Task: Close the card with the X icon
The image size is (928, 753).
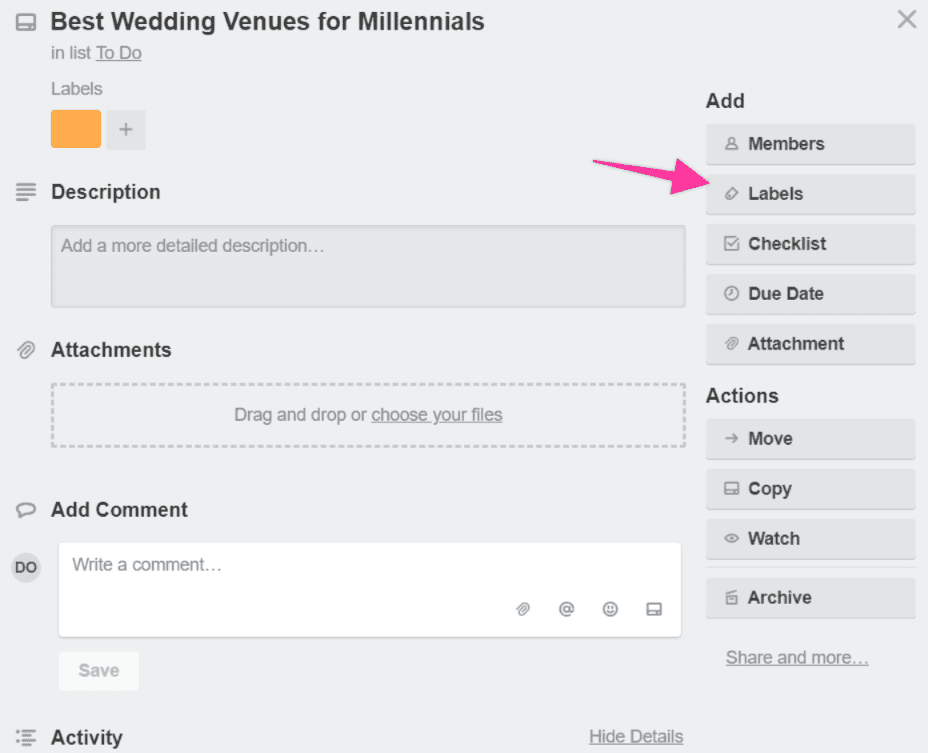Action: click(x=907, y=19)
